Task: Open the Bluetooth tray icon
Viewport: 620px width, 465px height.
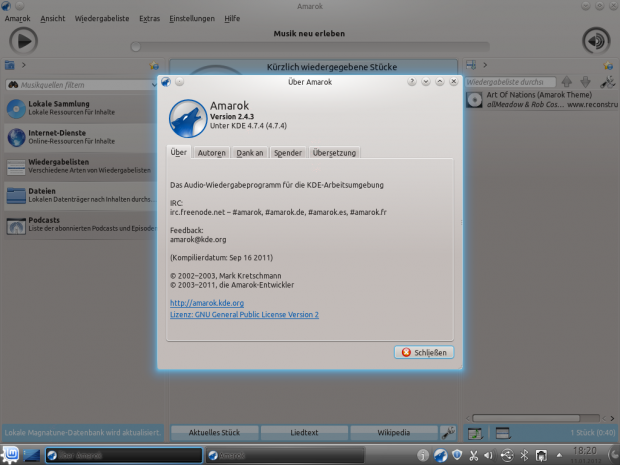Action: point(524,456)
